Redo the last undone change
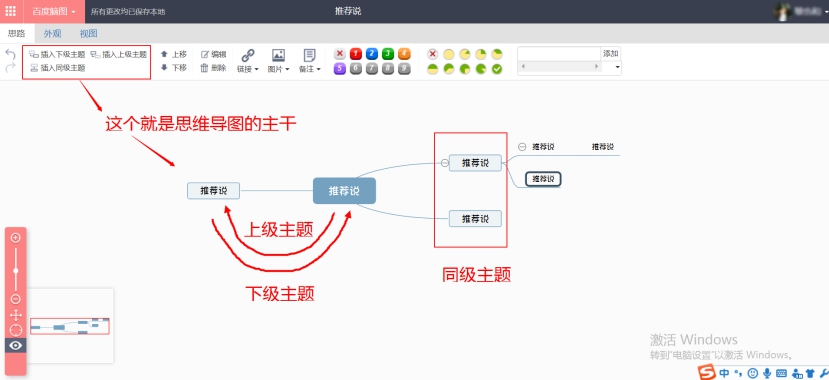Viewport: 829px width, 380px height. point(10,68)
